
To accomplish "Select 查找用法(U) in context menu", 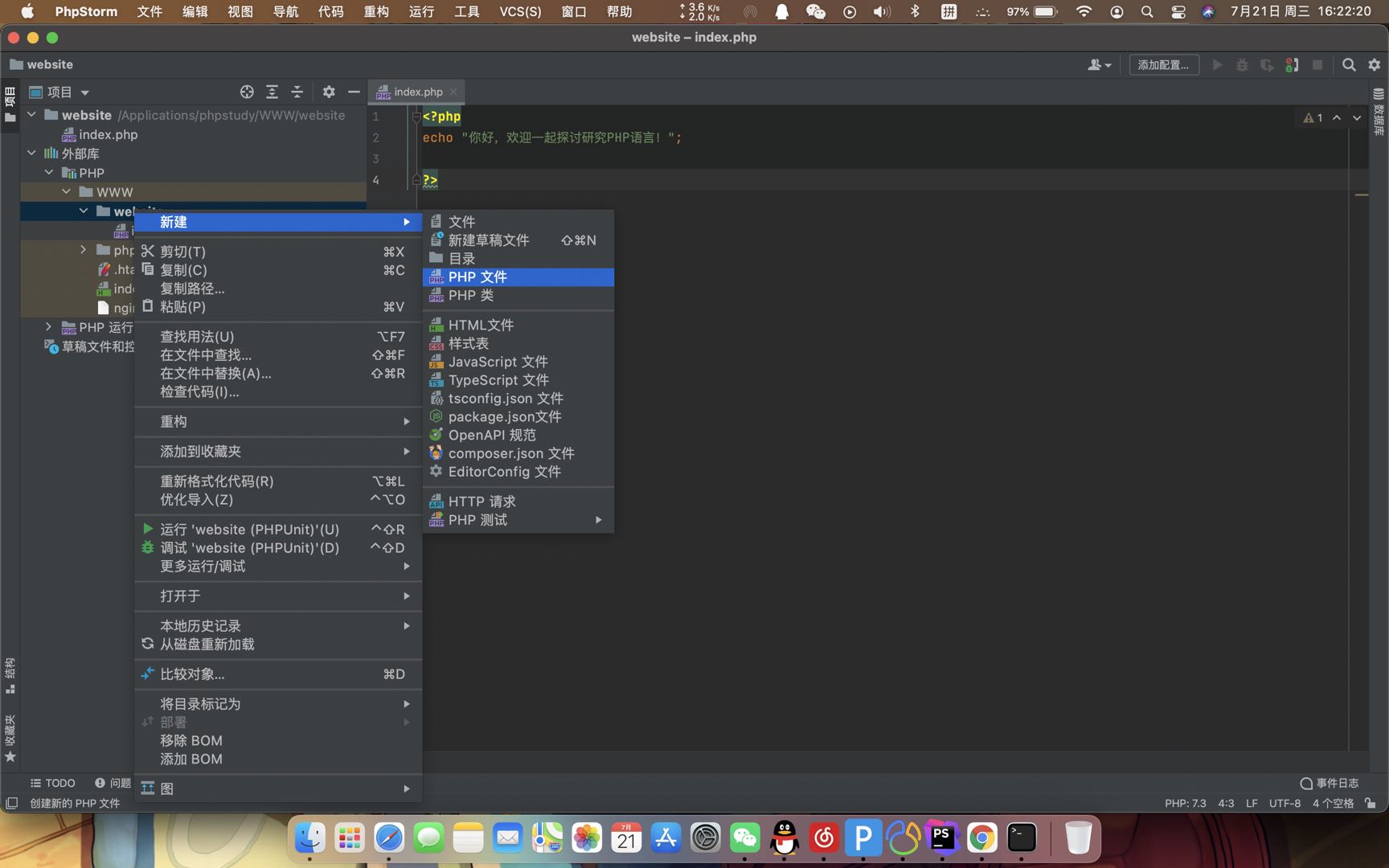I will pos(278,337).
